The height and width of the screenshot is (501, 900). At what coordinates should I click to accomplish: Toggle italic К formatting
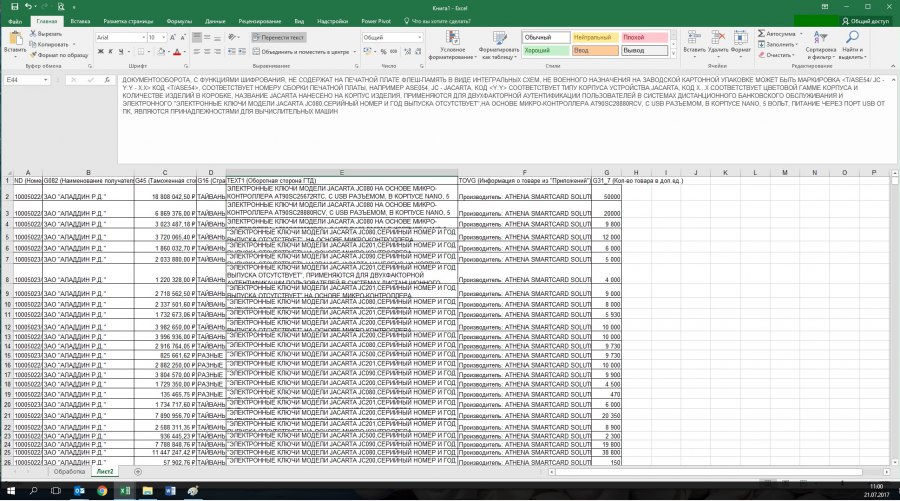coord(111,52)
